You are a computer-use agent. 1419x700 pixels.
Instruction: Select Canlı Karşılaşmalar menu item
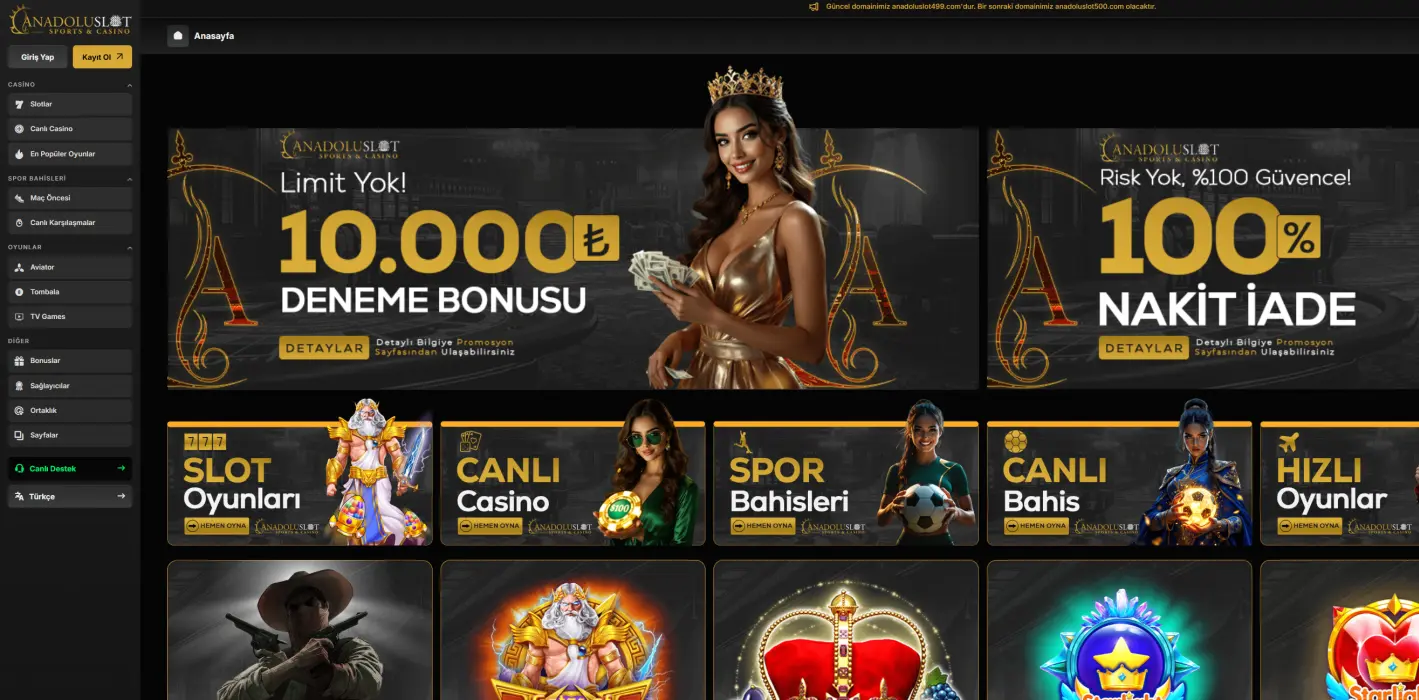tap(70, 223)
